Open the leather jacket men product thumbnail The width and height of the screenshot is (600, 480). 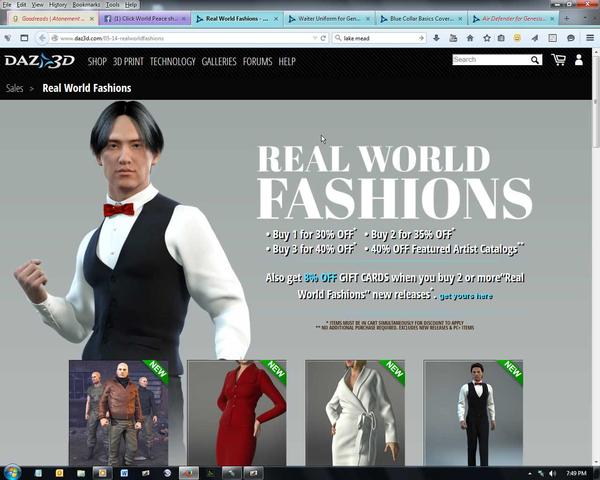click(119, 413)
